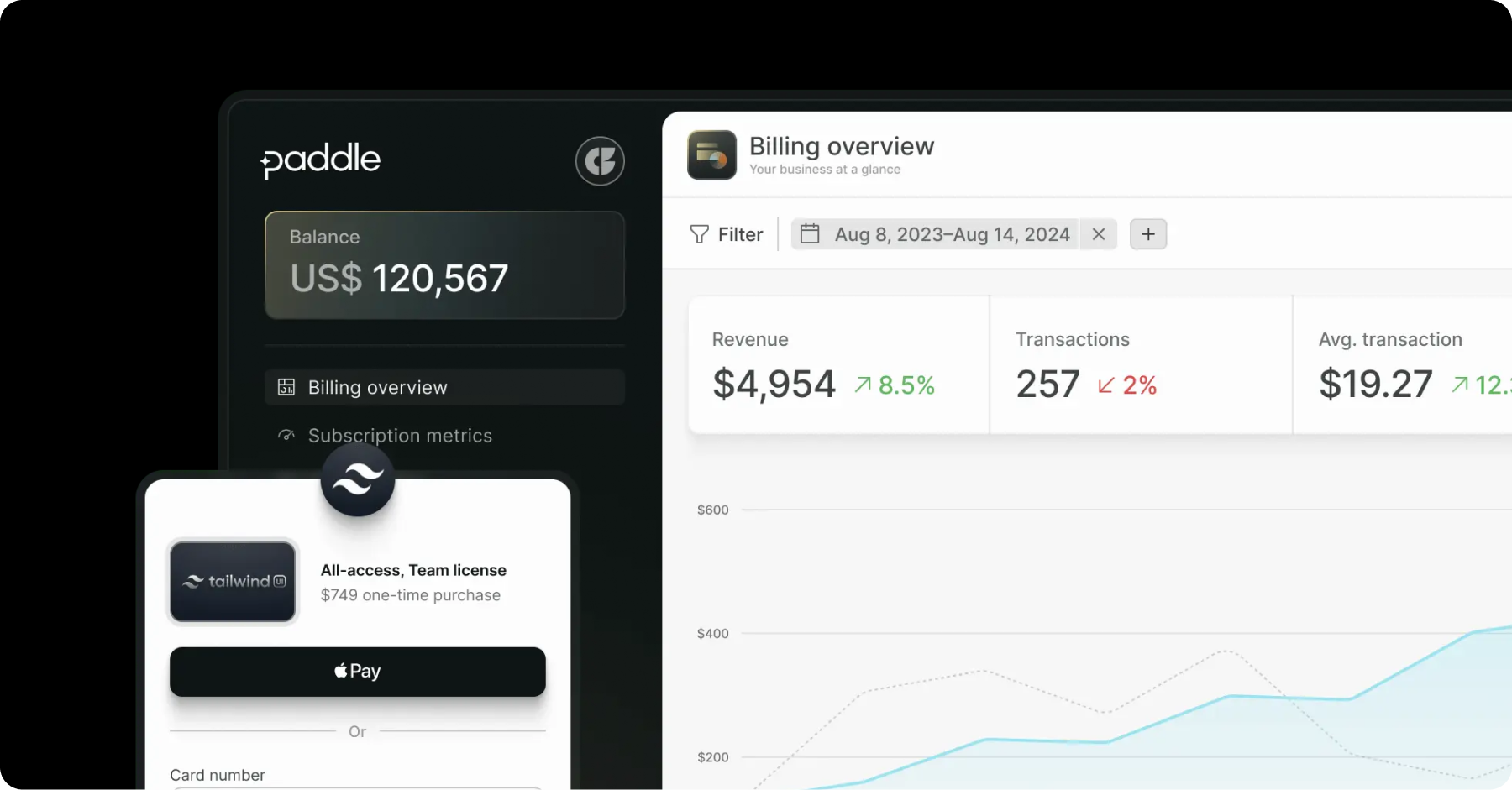Click '$749 one-time purchase' price text
This screenshot has height=790, width=1512.
[x=411, y=595]
